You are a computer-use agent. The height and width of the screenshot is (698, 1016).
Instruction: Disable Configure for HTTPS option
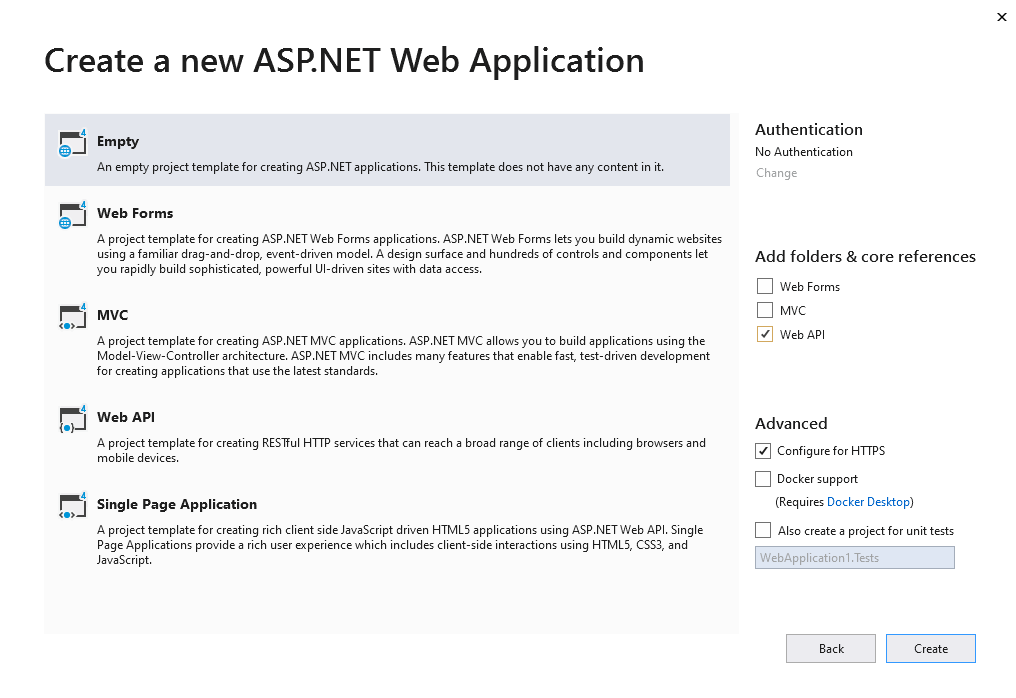point(764,451)
